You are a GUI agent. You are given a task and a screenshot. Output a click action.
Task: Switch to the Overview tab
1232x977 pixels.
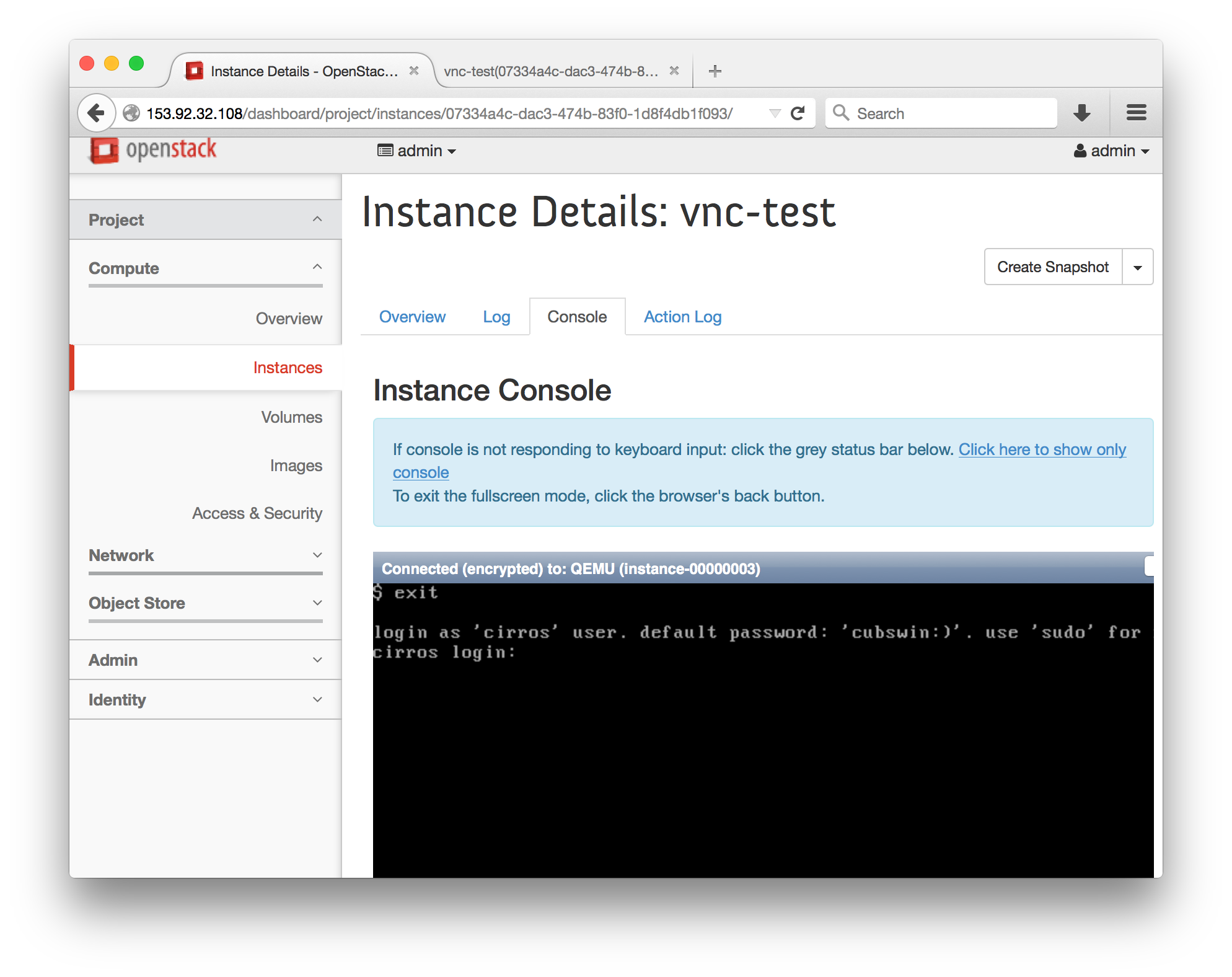pos(410,317)
